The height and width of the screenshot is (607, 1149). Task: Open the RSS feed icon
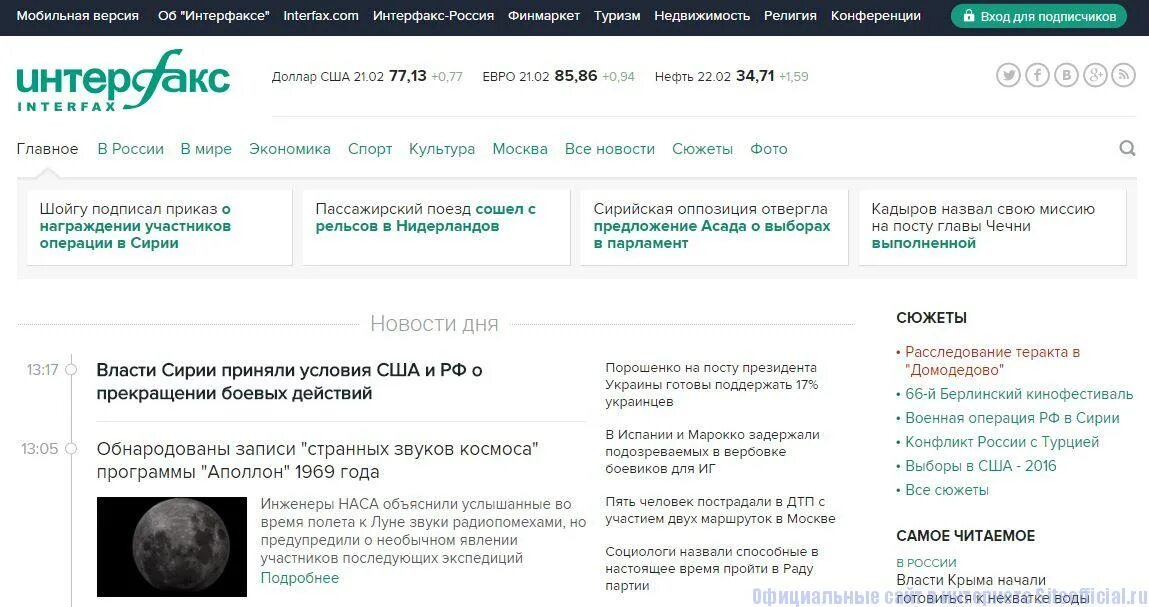tap(1123, 75)
